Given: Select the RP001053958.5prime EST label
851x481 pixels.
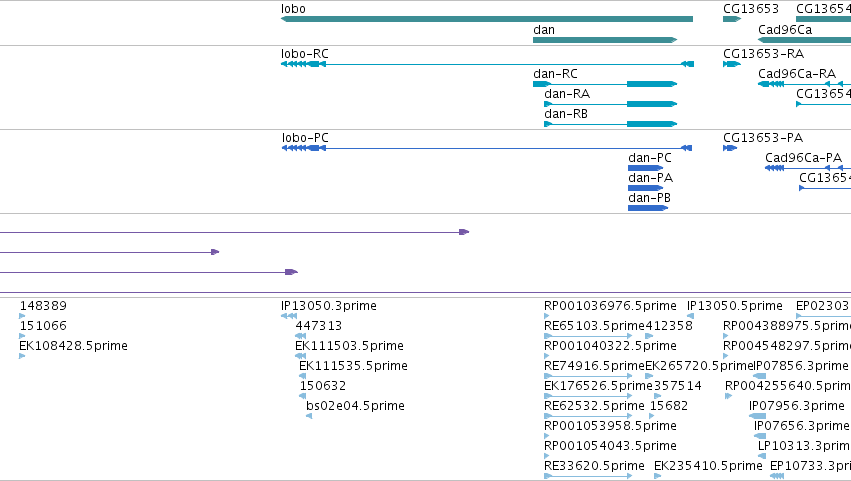Looking at the screenshot, I should (610, 426).
